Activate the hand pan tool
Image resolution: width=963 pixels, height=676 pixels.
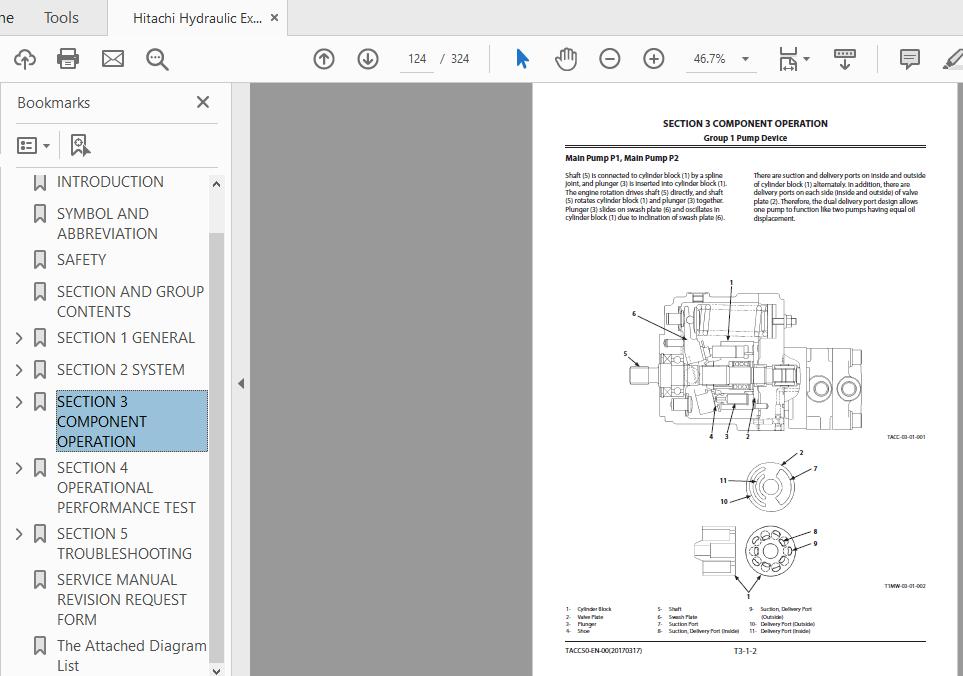tap(566, 59)
